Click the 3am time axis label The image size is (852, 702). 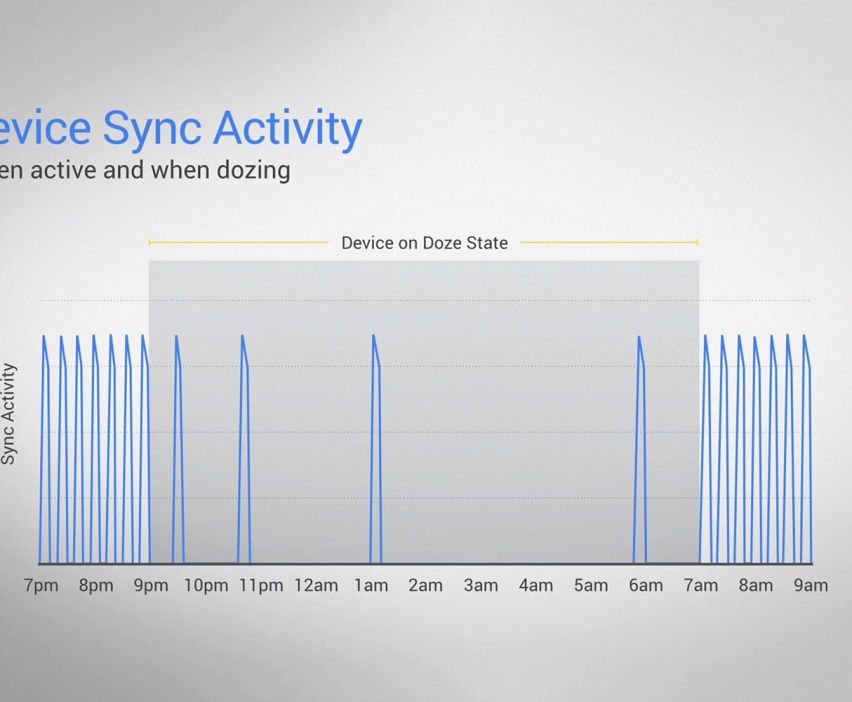tap(481, 585)
